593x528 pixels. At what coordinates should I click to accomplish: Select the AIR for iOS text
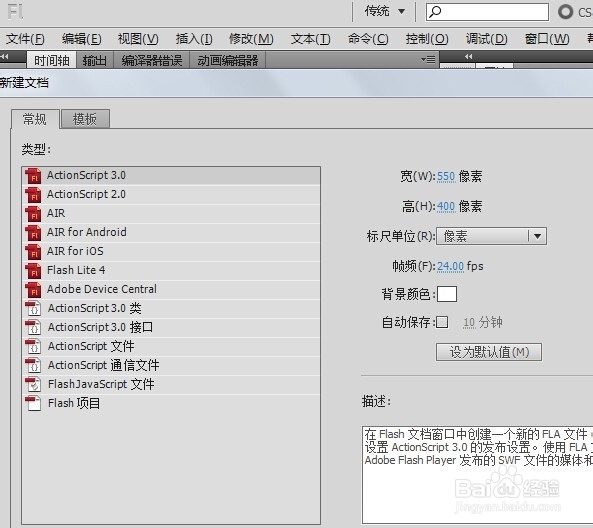pyautogui.click(x=75, y=251)
